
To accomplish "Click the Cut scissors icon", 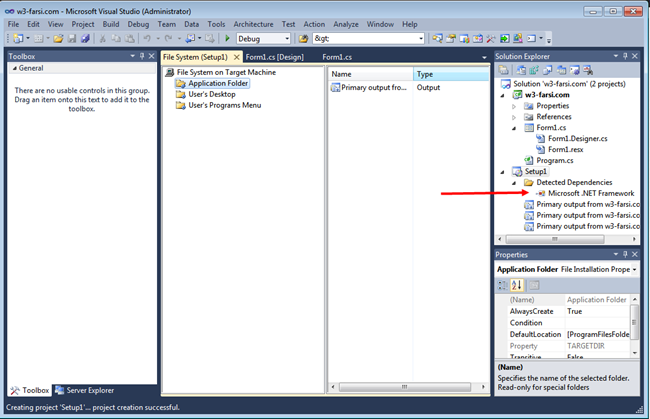I will (x=102, y=39).
